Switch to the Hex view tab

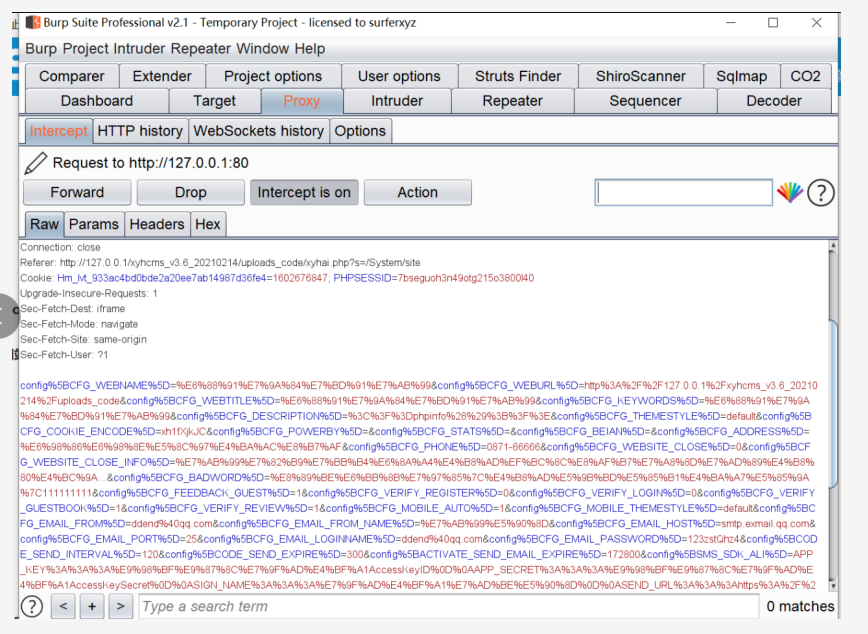point(207,224)
